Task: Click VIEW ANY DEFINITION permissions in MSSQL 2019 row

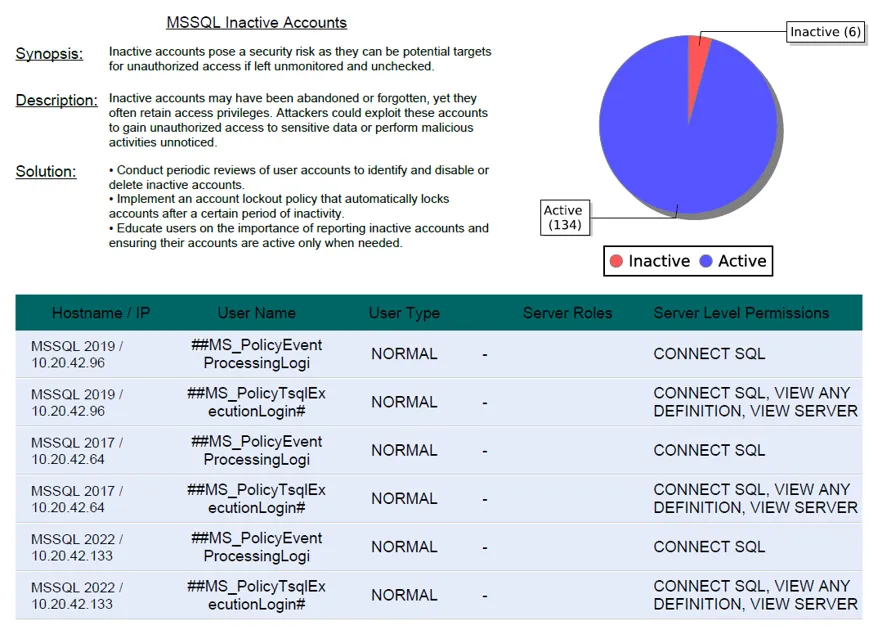Action: pos(755,402)
